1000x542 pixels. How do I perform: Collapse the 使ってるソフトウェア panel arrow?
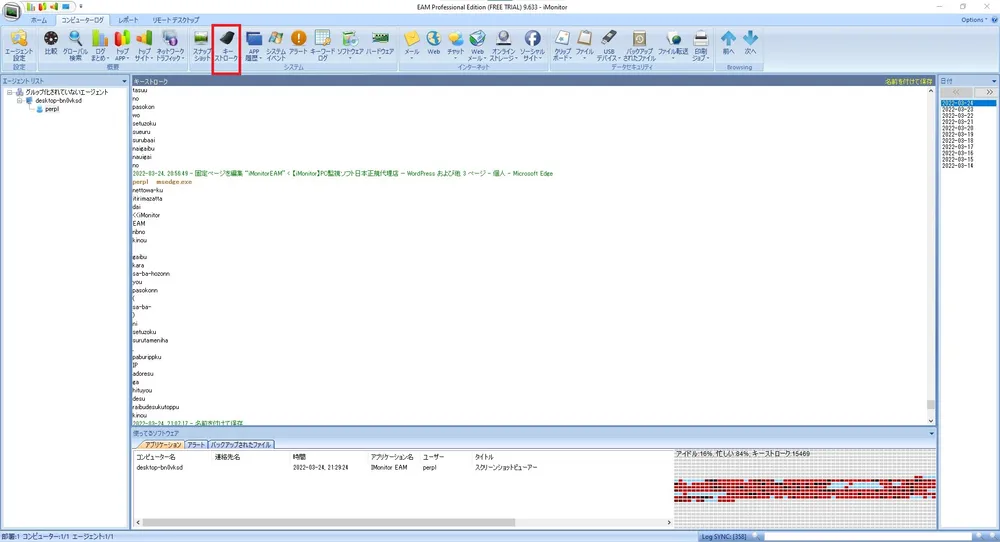pyautogui.click(x=931, y=434)
